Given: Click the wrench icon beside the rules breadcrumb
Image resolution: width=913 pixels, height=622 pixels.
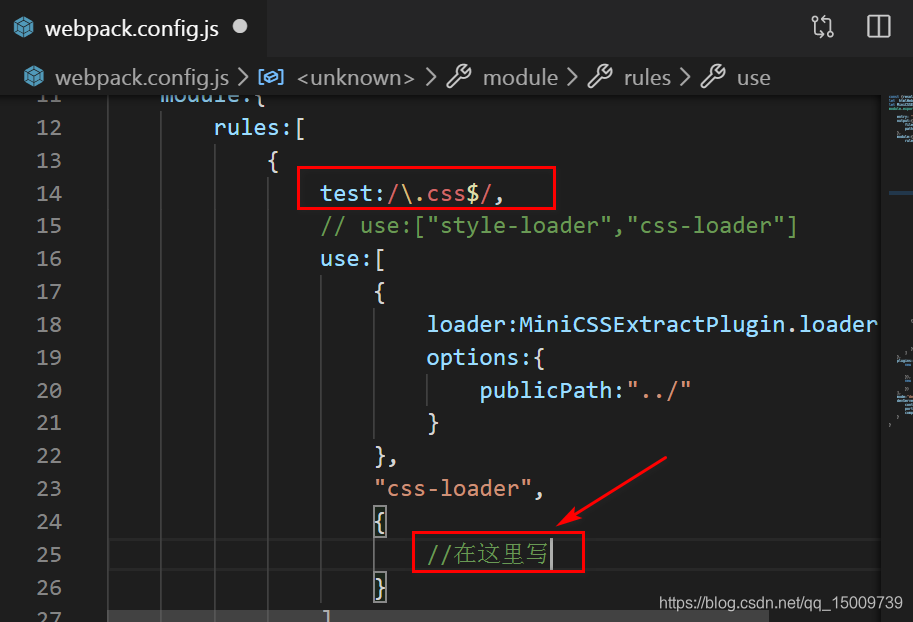Looking at the screenshot, I should [x=599, y=77].
